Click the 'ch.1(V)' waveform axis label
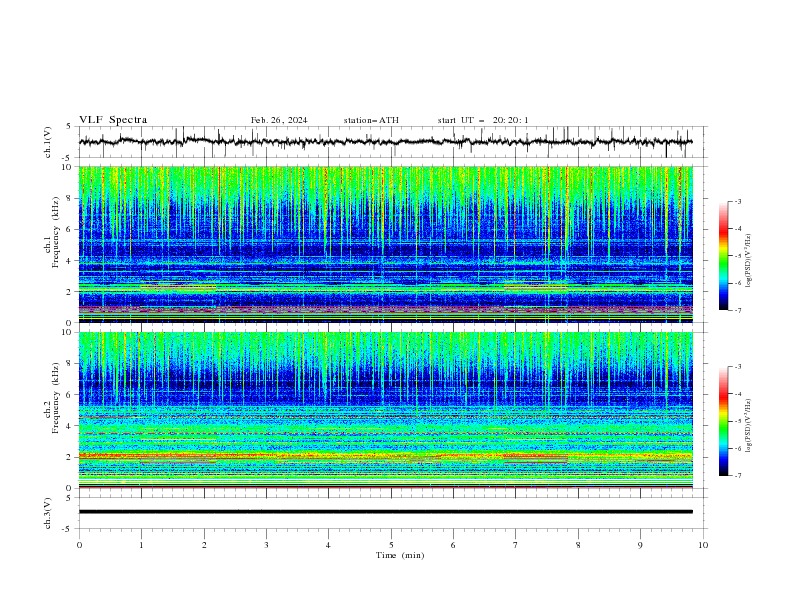The width and height of the screenshot is (792, 612). click(x=48, y=142)
